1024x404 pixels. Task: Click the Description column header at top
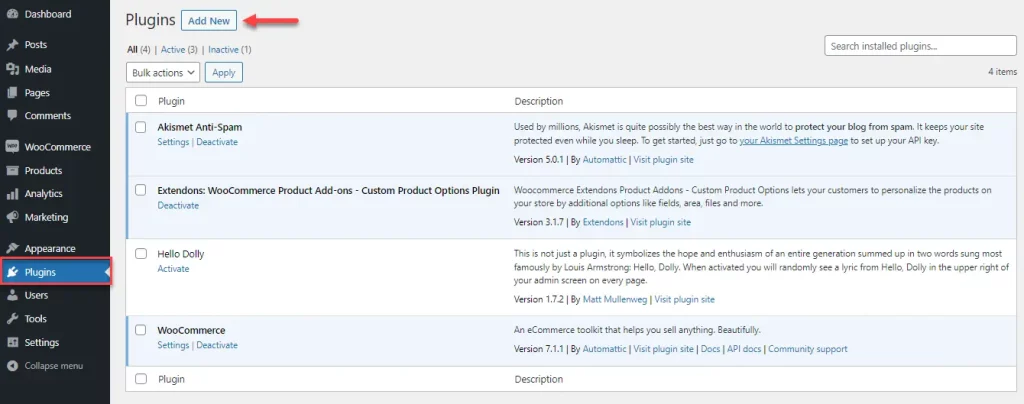point(539,101)
